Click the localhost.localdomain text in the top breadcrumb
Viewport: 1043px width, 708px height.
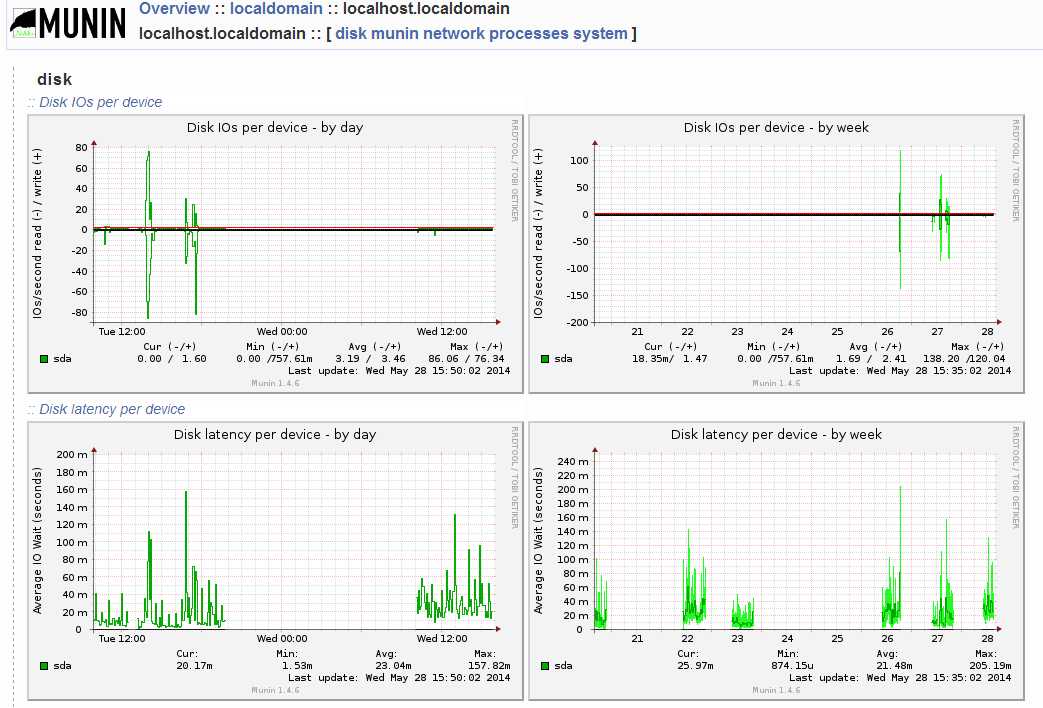tap(426, 9)
